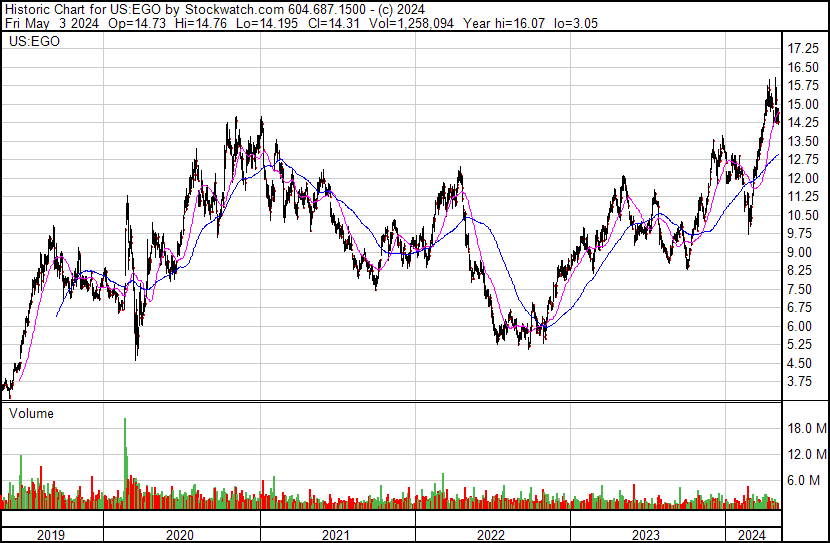Click the 6.0 M volume axis label
The height and width of the screenshot is (543, 830).
coord(803,480)
